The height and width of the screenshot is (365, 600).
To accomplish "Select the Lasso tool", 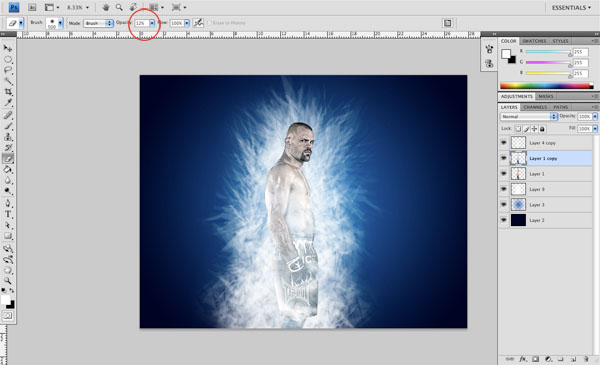I will [8, 70].
